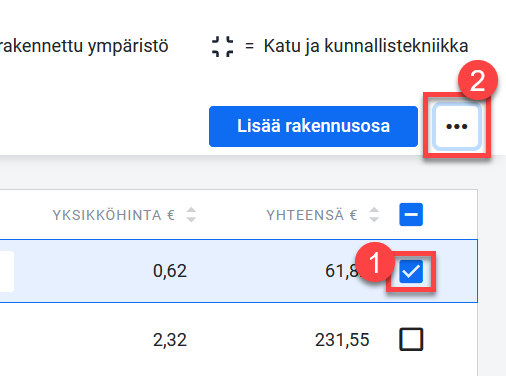Click the Katu ja kunnallistekniikka legend text

tap(366, 46)
